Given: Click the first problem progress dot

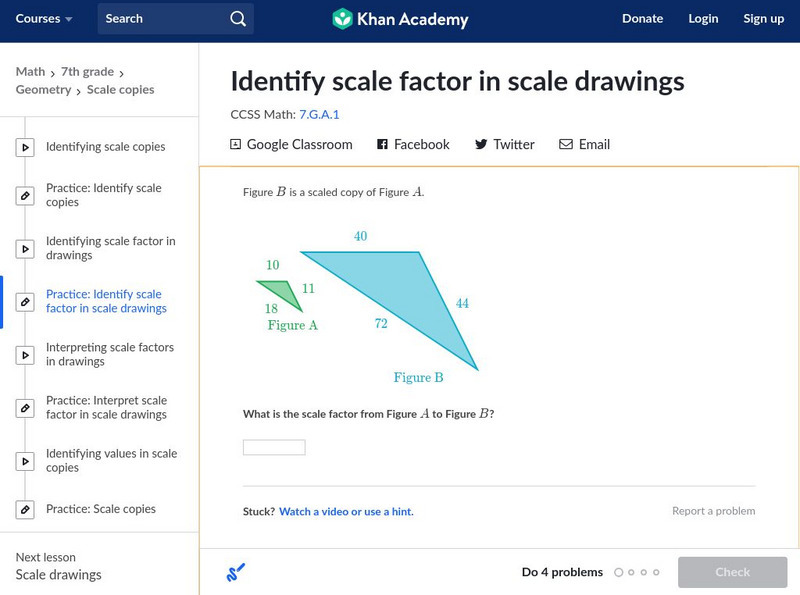Looking at the screenshot, I should [x=619, y=573].
